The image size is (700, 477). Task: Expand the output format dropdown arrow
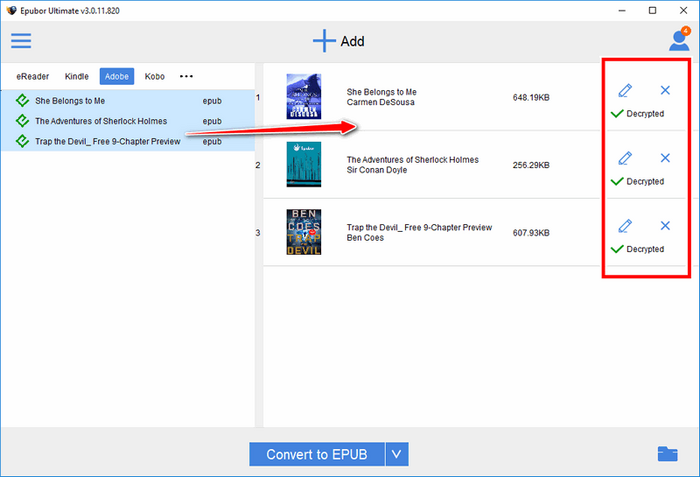[x=397, y=454]
